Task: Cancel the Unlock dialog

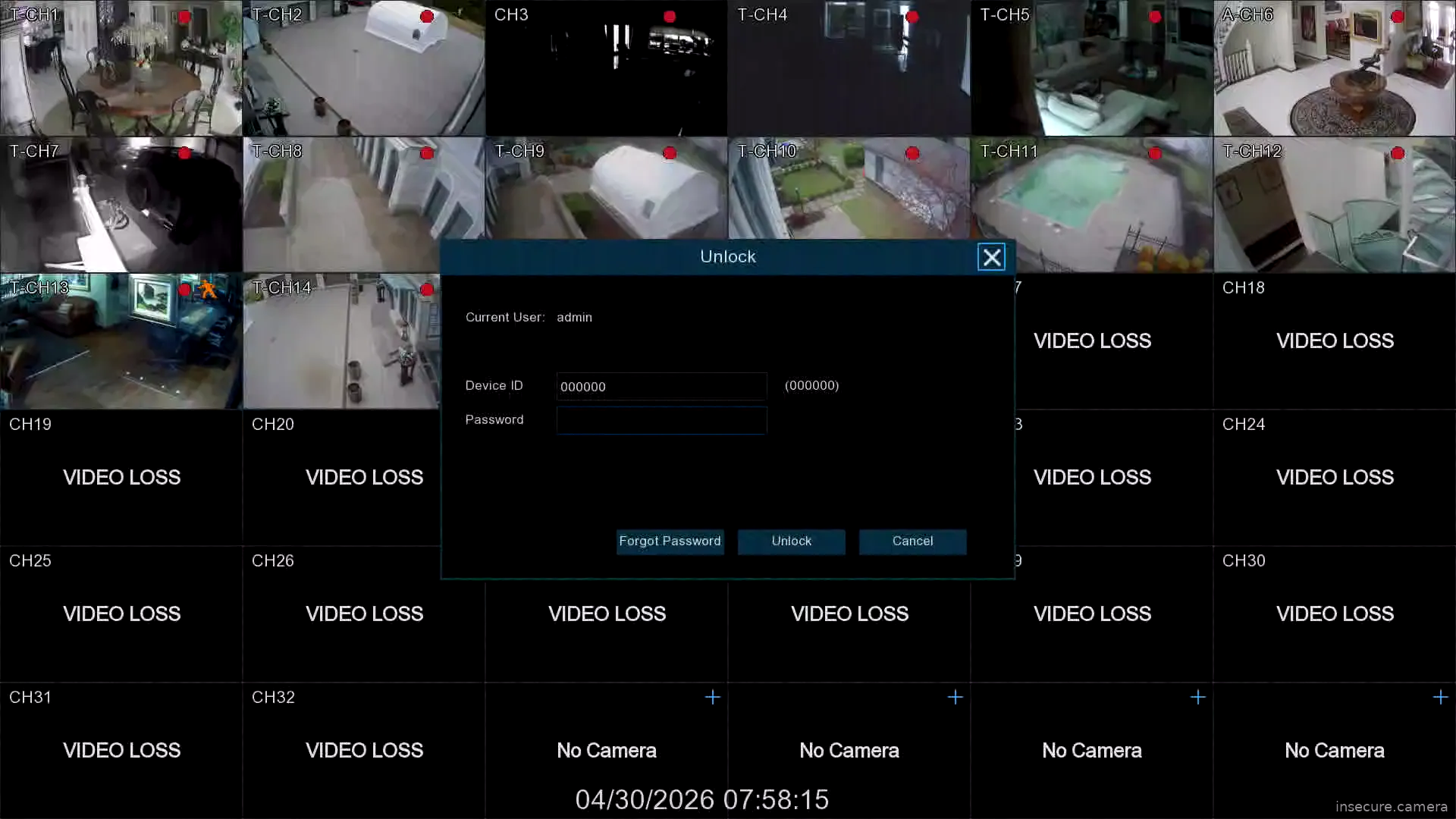Action: click(912, 541)
